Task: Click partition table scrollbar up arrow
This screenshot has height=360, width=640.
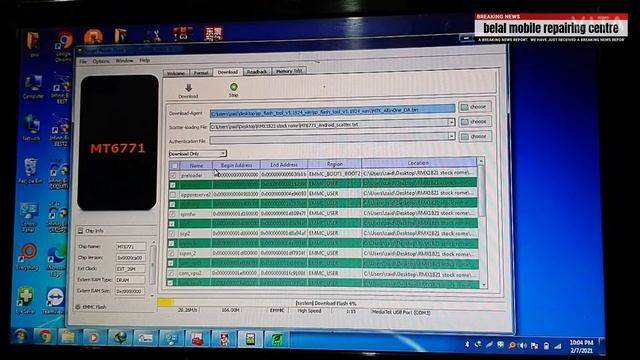Action: pyautogui.click(x=481, y=161)
